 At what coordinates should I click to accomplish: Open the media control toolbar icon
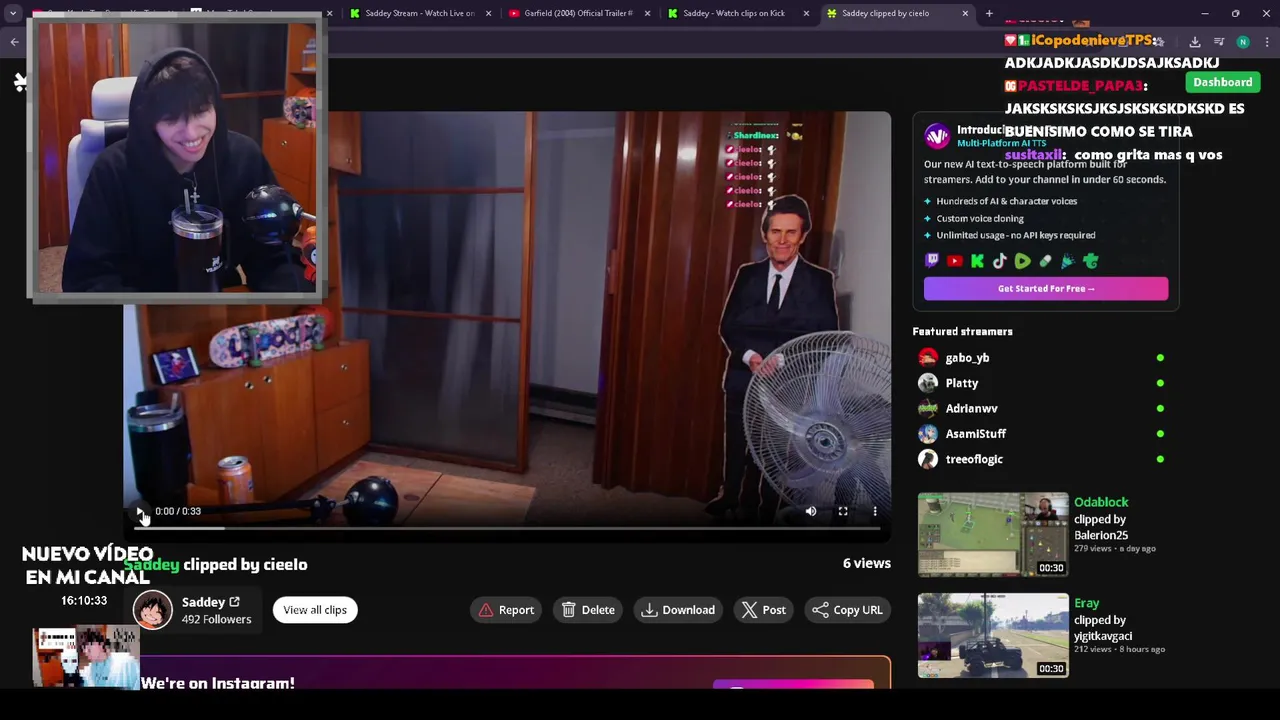1219,42
